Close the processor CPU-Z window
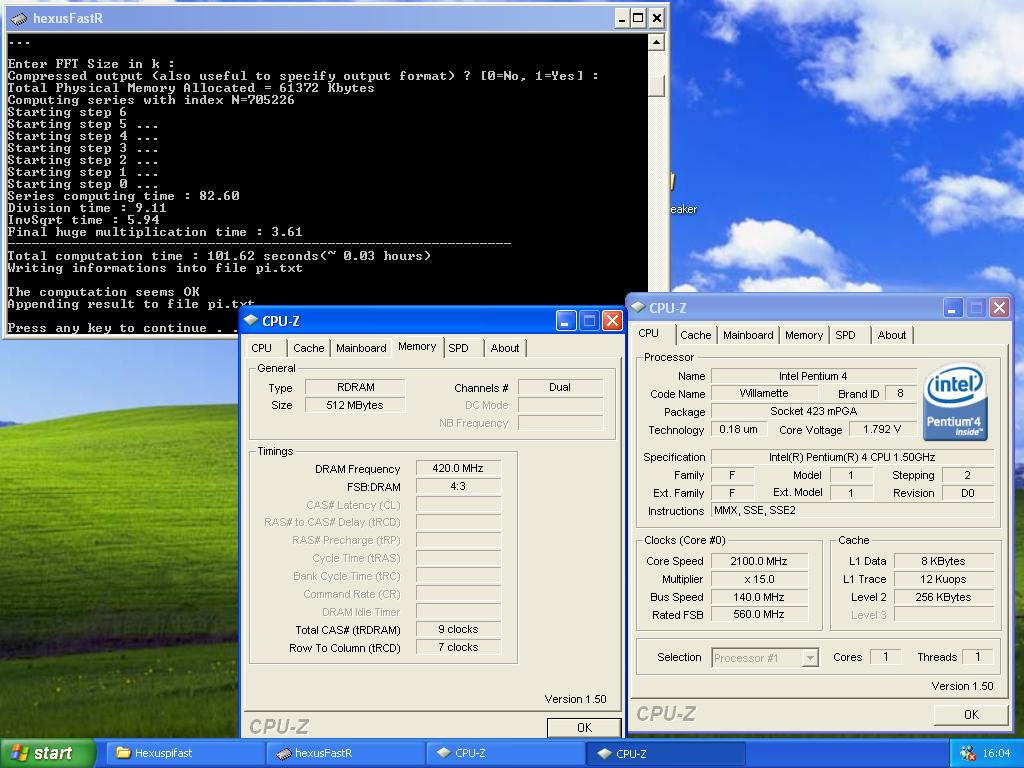Screen dimensions: 1024x768 (x=999, y=308)
